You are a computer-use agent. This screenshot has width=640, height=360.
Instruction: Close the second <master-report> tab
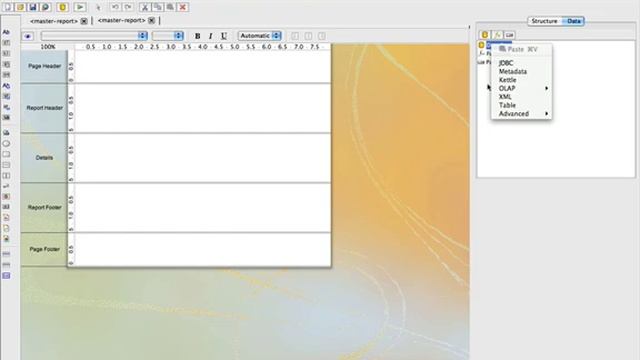tap(151, 20)
